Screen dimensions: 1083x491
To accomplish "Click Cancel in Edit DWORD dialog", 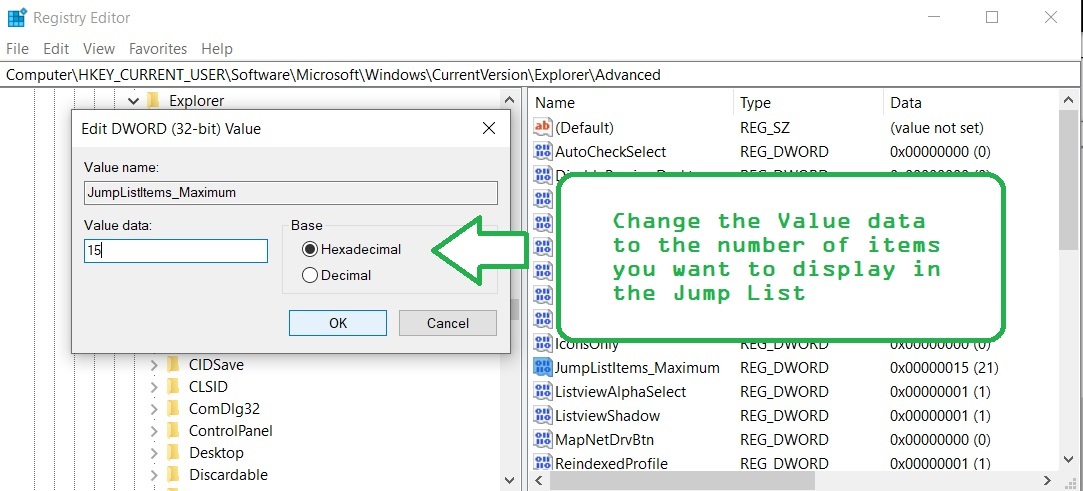I will pyautogui.click(x=448, y=322).
